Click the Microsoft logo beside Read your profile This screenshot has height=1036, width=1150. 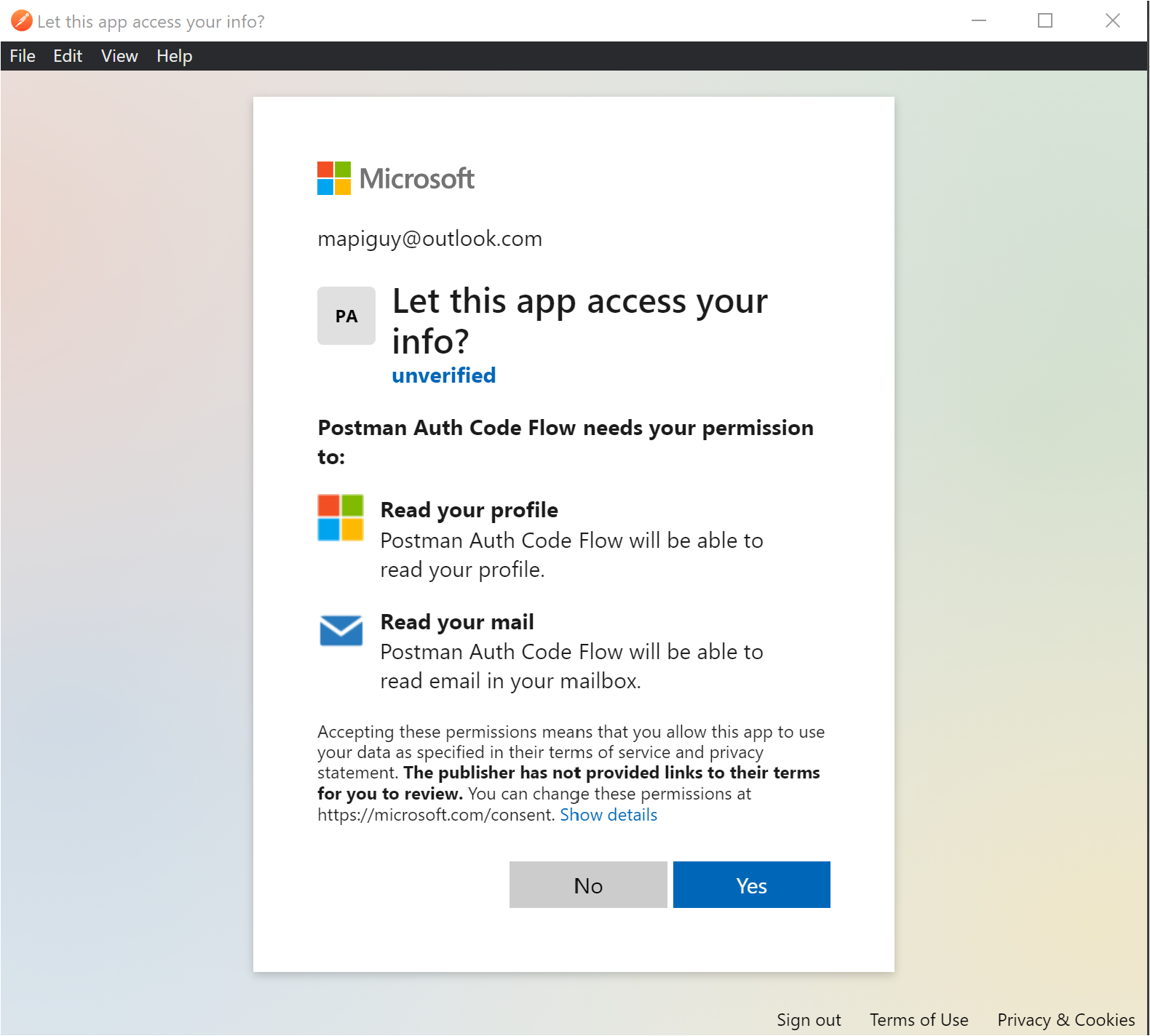[341, 518]
